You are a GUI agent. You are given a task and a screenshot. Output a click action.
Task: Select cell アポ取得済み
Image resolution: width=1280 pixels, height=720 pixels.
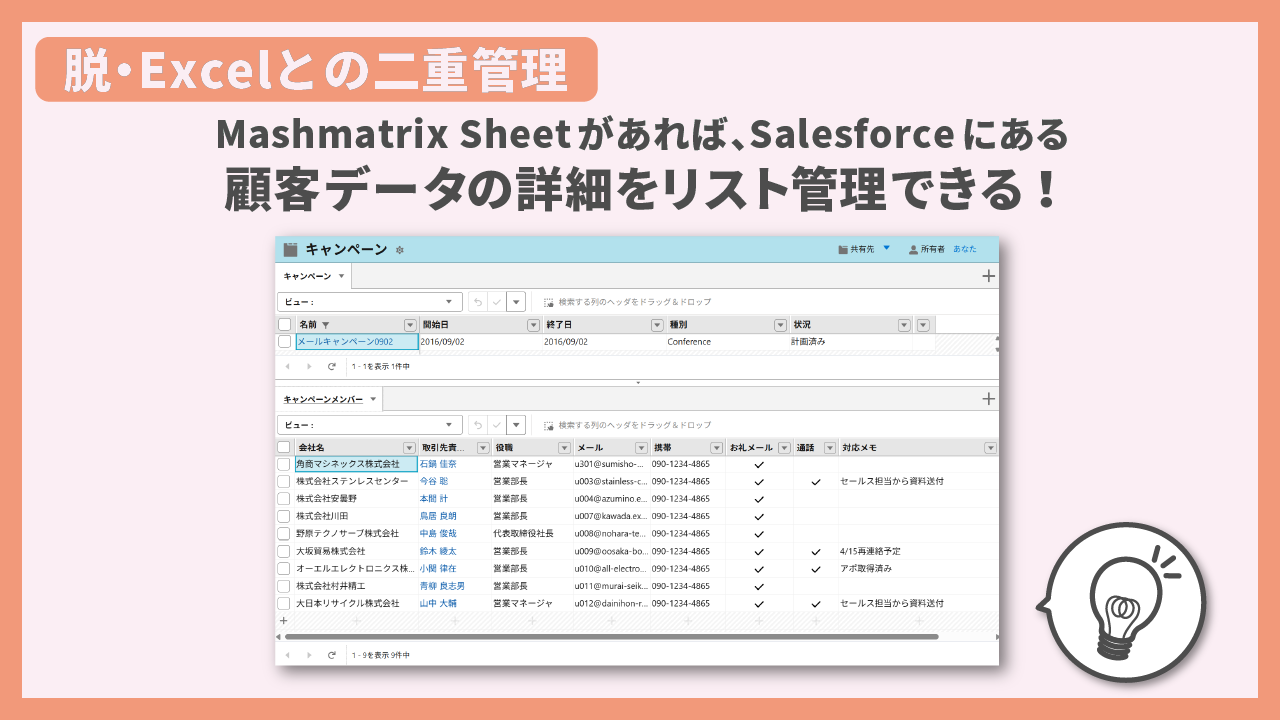coord(917,568)
